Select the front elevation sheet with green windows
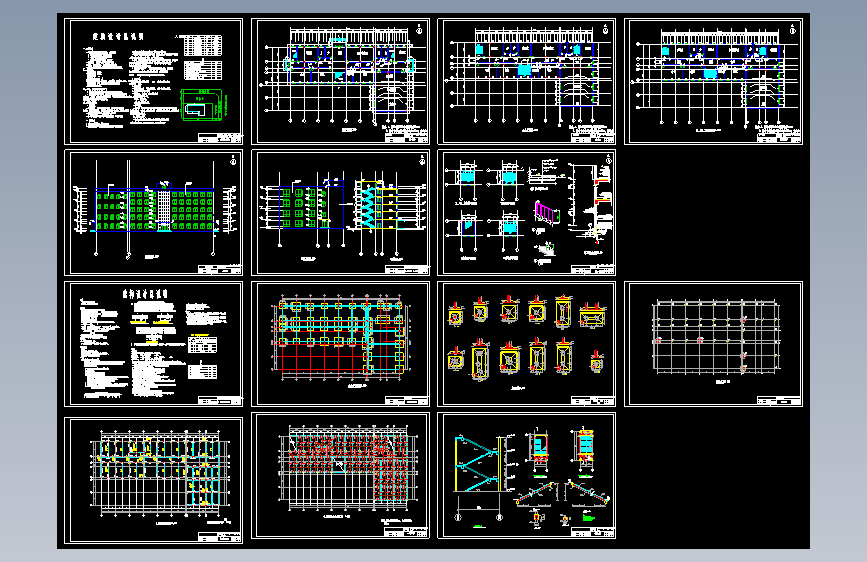This screenshot has width=867, height=562. [x=153, y=212]
